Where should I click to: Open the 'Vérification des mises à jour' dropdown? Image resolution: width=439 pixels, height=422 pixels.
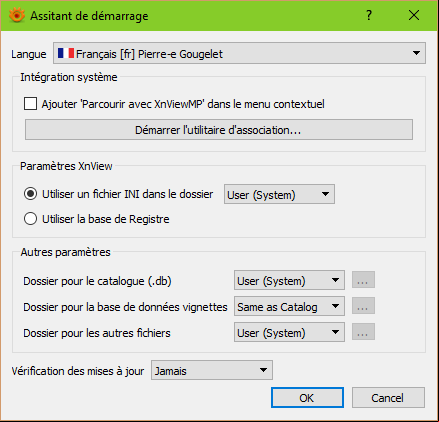pyautogui.click(x=212, y=370)
